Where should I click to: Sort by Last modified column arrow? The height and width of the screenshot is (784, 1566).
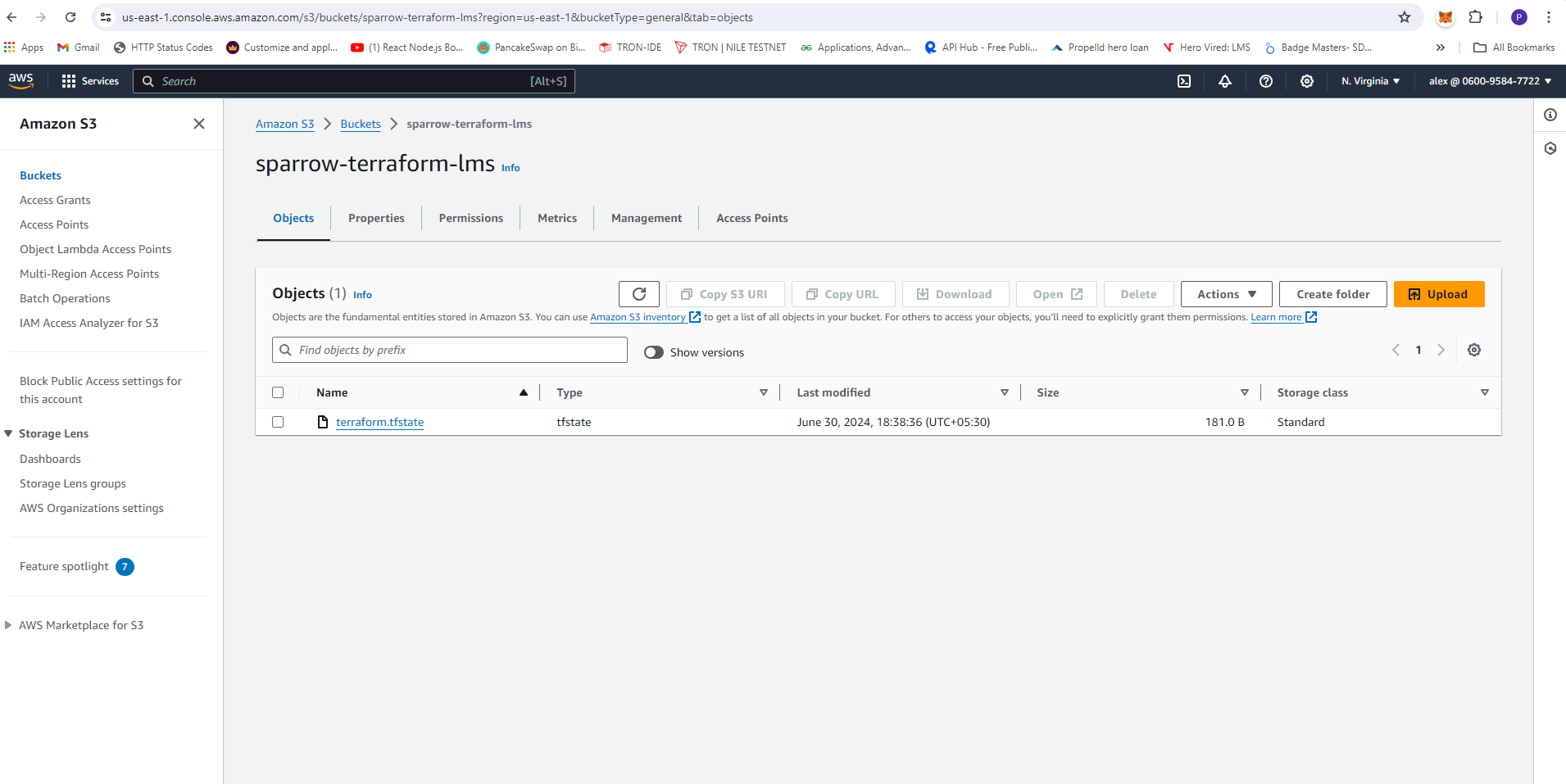(x=1005, y=392)
